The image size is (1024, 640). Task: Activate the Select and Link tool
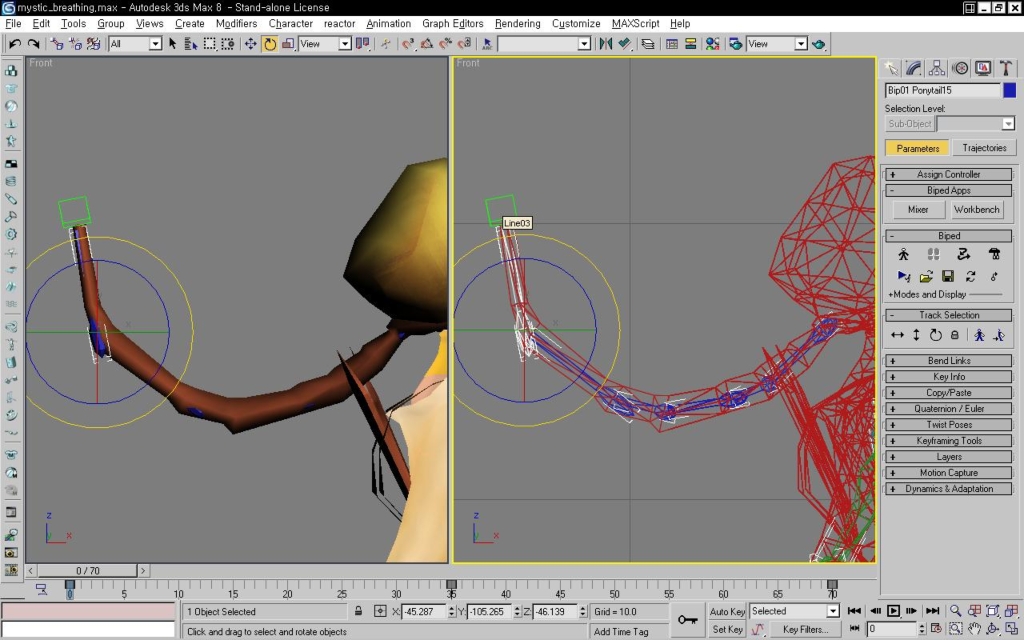click(x=57, y=44)
